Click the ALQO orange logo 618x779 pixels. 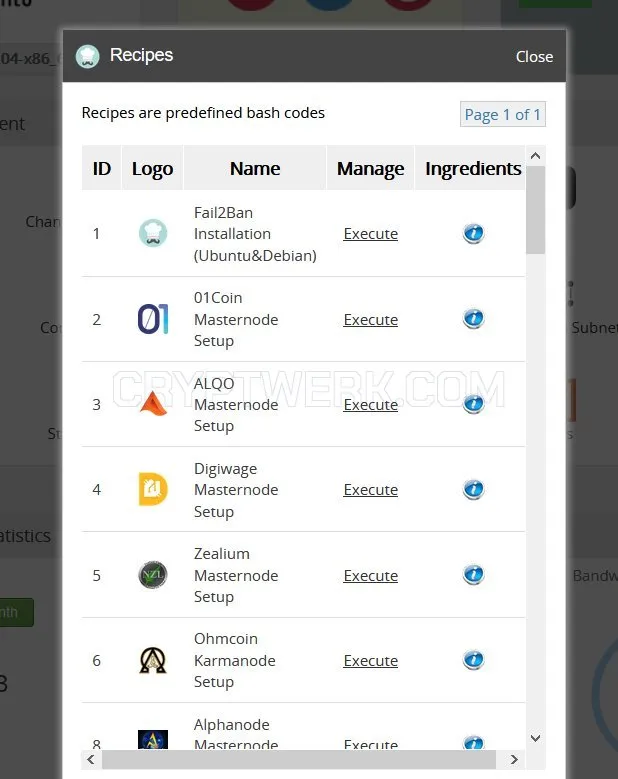pyautogui.click(x=153, y=403)
